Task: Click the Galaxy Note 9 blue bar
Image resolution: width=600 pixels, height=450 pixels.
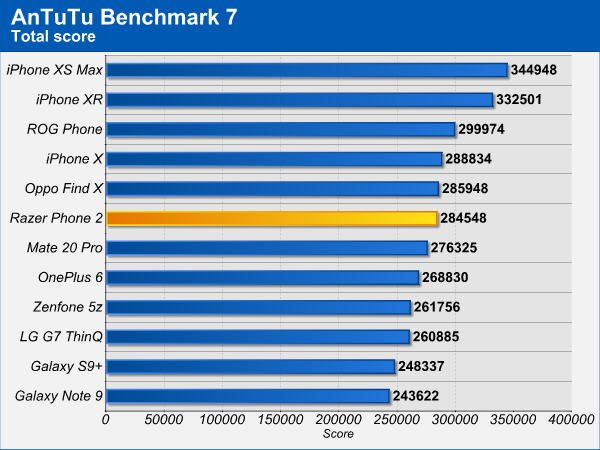Action: point(248,396)
